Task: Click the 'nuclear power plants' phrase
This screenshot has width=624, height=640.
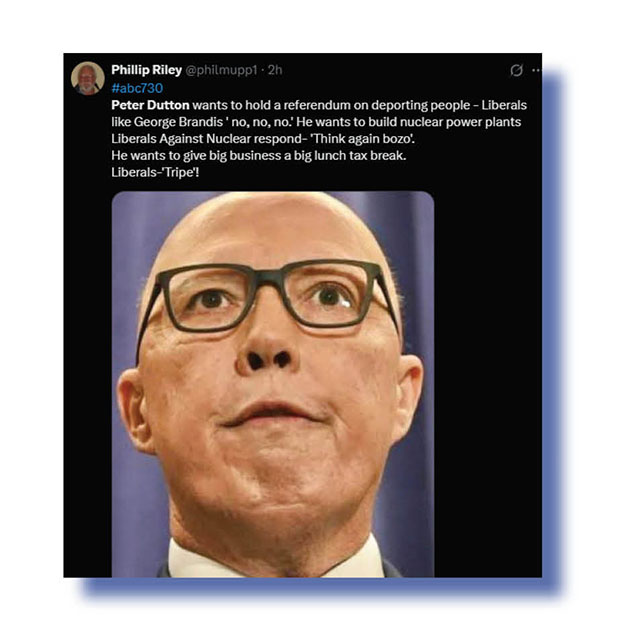Action: click(460, 122)
